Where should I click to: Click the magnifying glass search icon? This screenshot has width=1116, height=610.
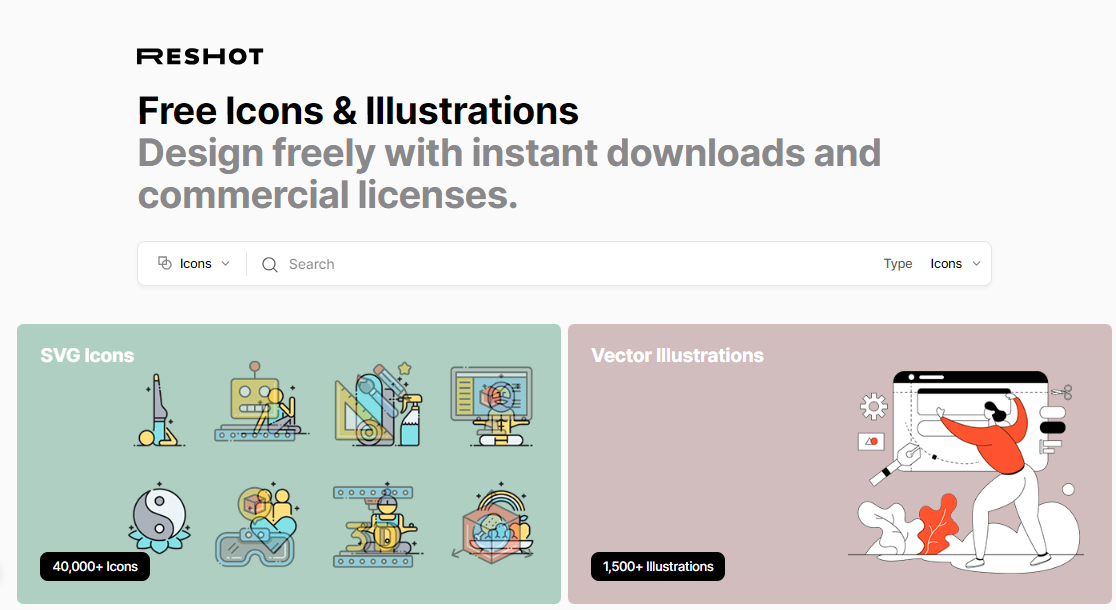point(269,265)
